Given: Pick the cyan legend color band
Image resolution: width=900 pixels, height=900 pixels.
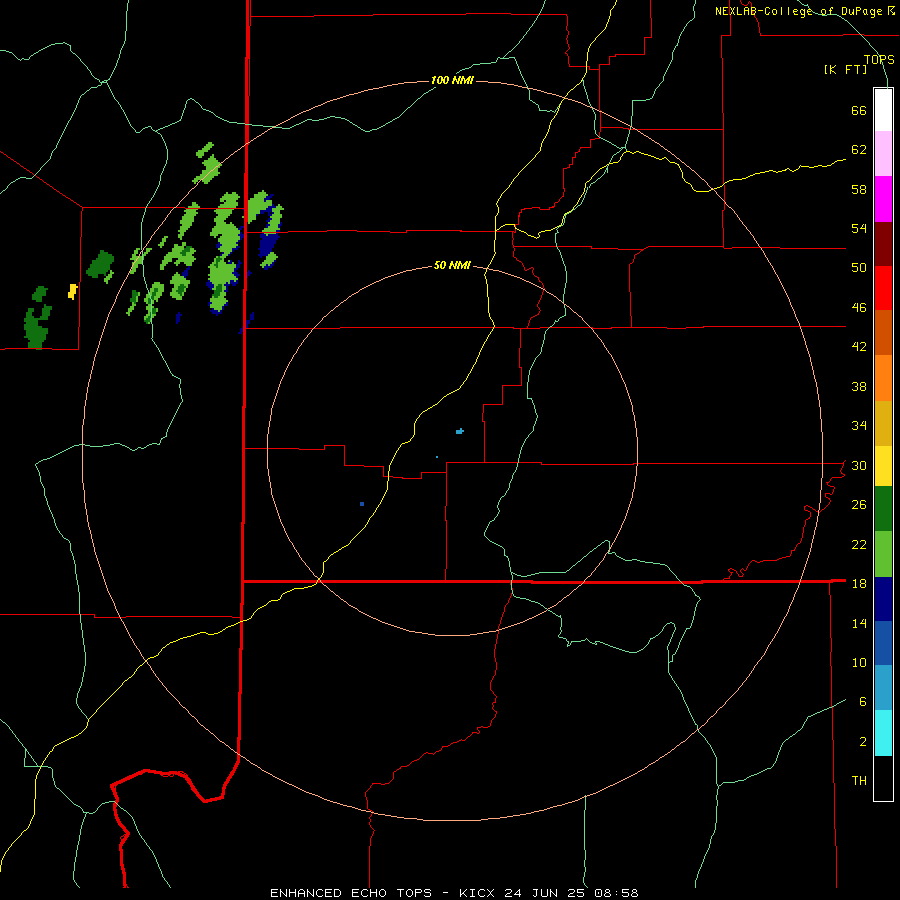Looking at the screenshot, I should 883,733.
